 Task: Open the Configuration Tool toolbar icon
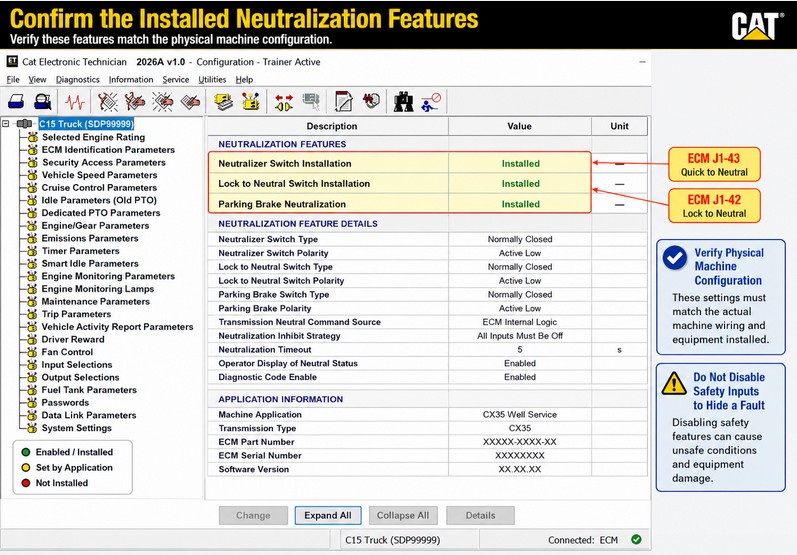pos(250,102)
